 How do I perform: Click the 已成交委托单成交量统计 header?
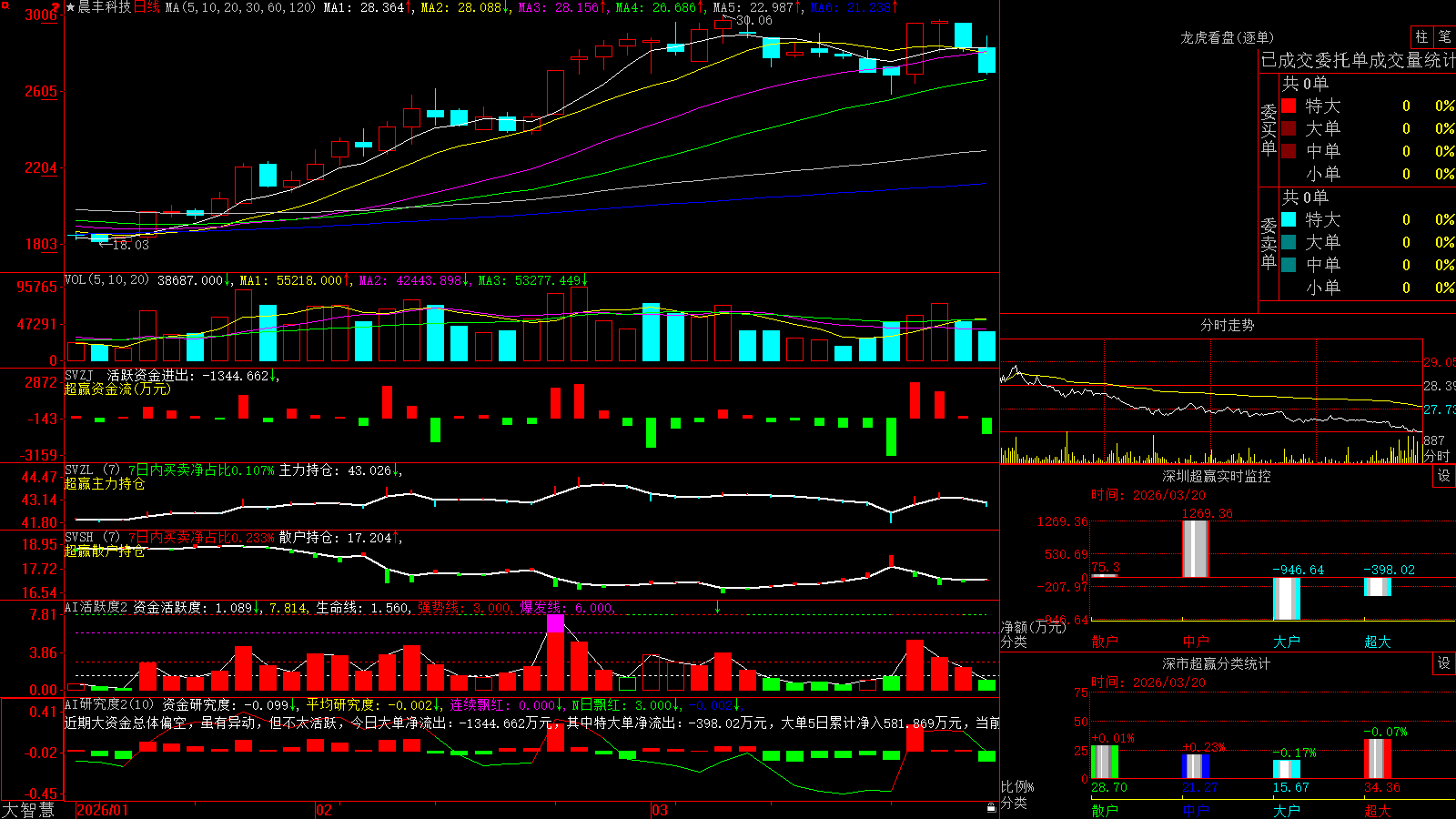tap(1358, 61)
